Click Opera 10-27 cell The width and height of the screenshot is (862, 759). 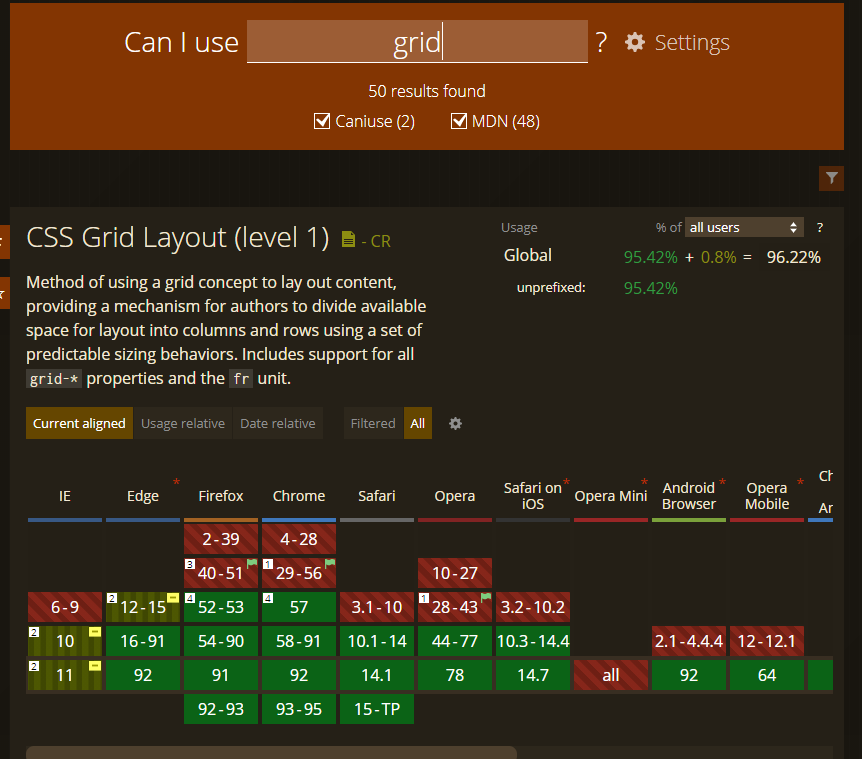455,573
